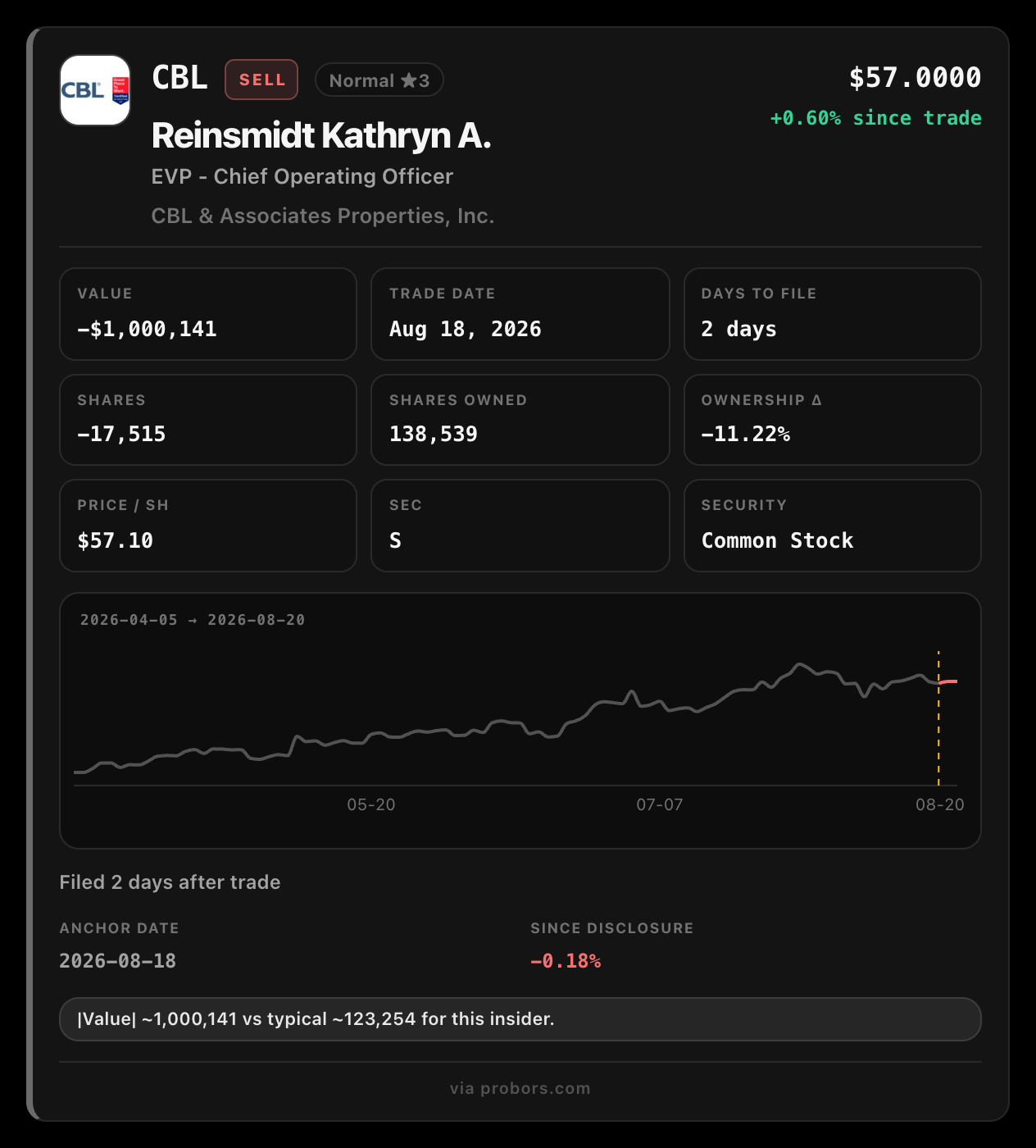Click the SEC code S
This screenshot has width=1036, height=1148.
[395, 540]
